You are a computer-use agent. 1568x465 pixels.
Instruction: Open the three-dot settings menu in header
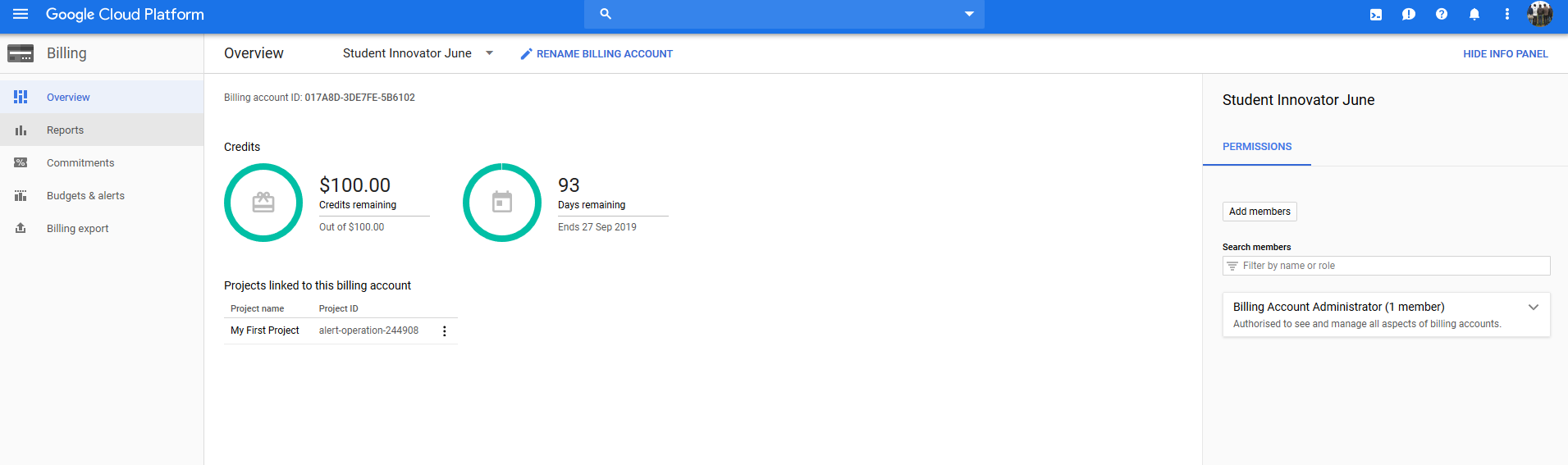(1506, 14)
